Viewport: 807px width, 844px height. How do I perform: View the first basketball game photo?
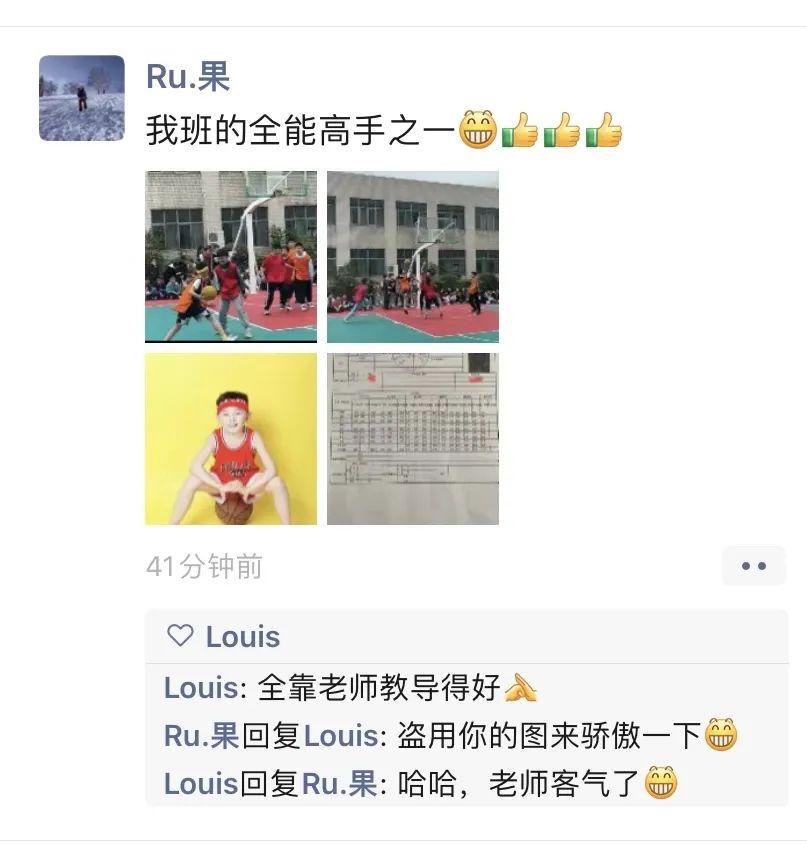coord(231,257)
